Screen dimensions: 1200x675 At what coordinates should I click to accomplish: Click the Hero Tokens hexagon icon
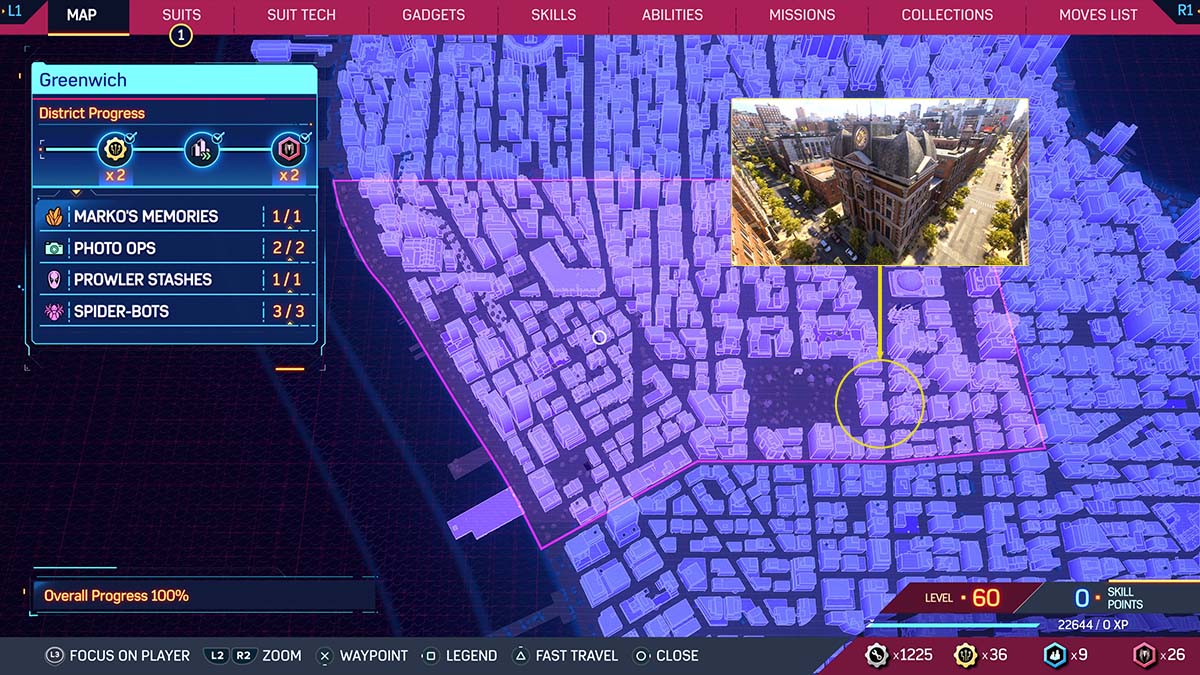coord(1146,655)
